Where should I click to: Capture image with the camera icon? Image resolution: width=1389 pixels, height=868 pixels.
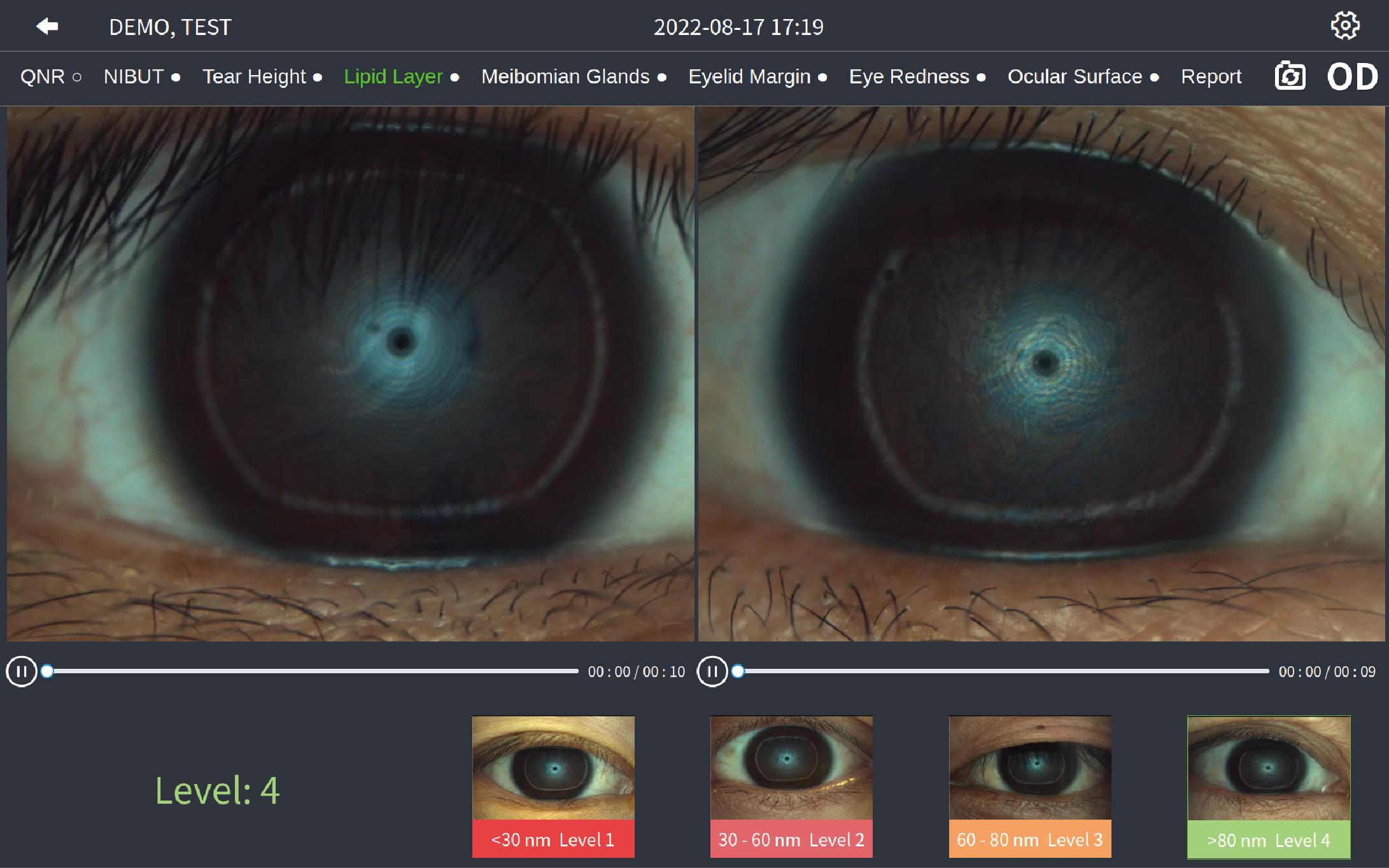point(1290,76)
